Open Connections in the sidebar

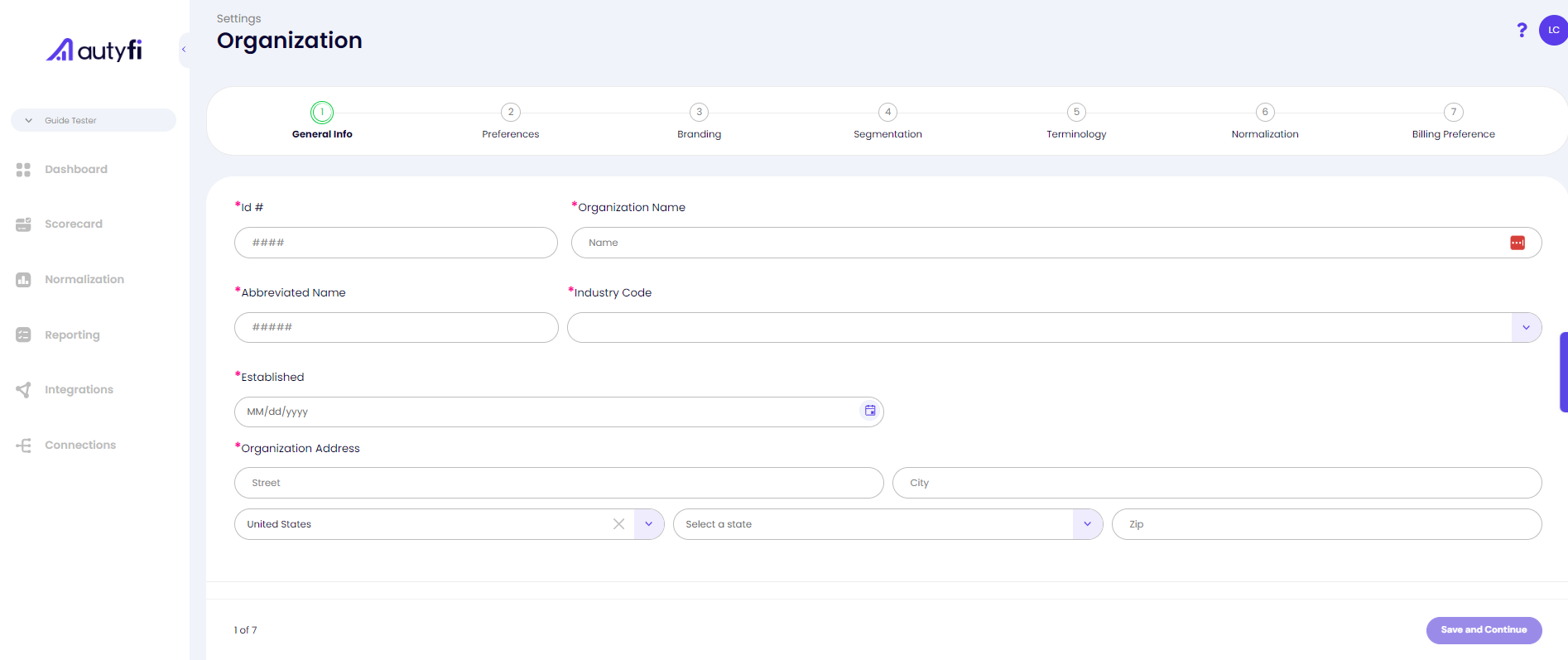click(80, 446)
